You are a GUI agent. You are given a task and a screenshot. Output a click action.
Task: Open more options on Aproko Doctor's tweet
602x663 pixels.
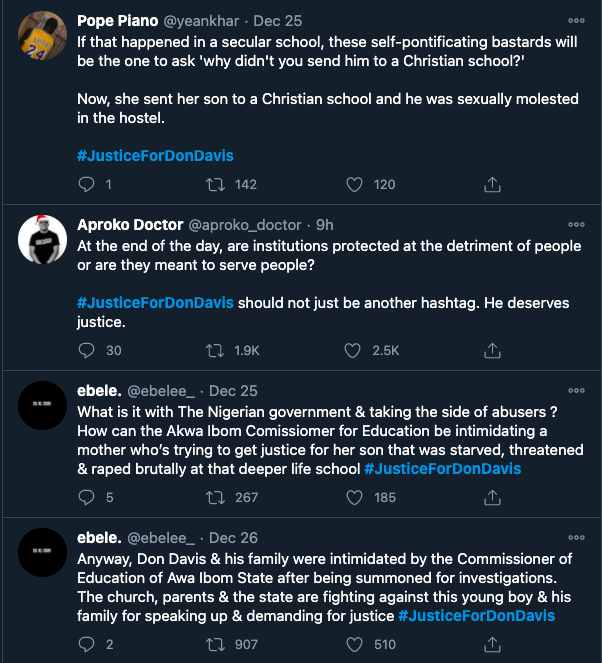pos(576,225)
